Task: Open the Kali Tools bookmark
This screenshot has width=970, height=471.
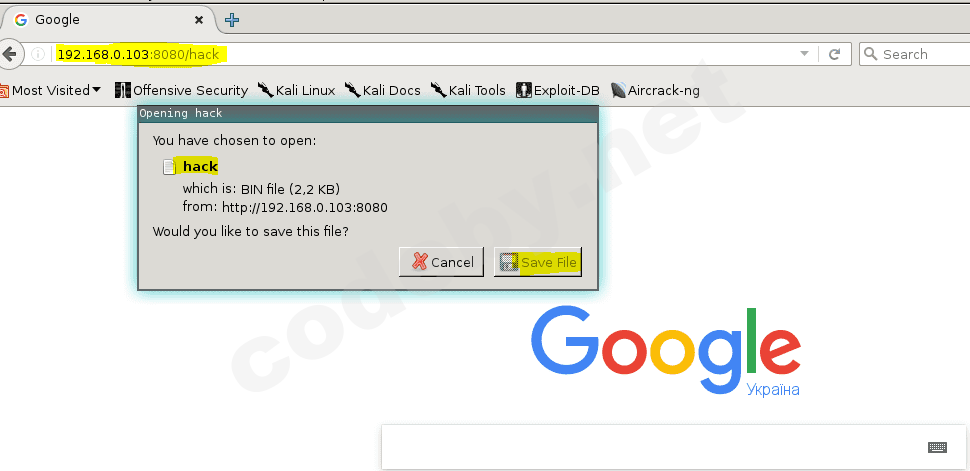Action: [x=468, y=90]
